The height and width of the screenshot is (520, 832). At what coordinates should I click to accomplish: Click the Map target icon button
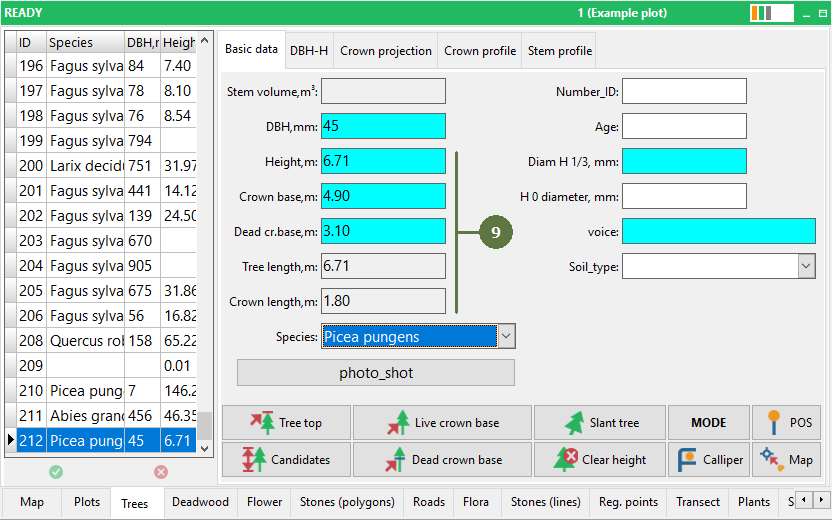click(x=786, y=460)
